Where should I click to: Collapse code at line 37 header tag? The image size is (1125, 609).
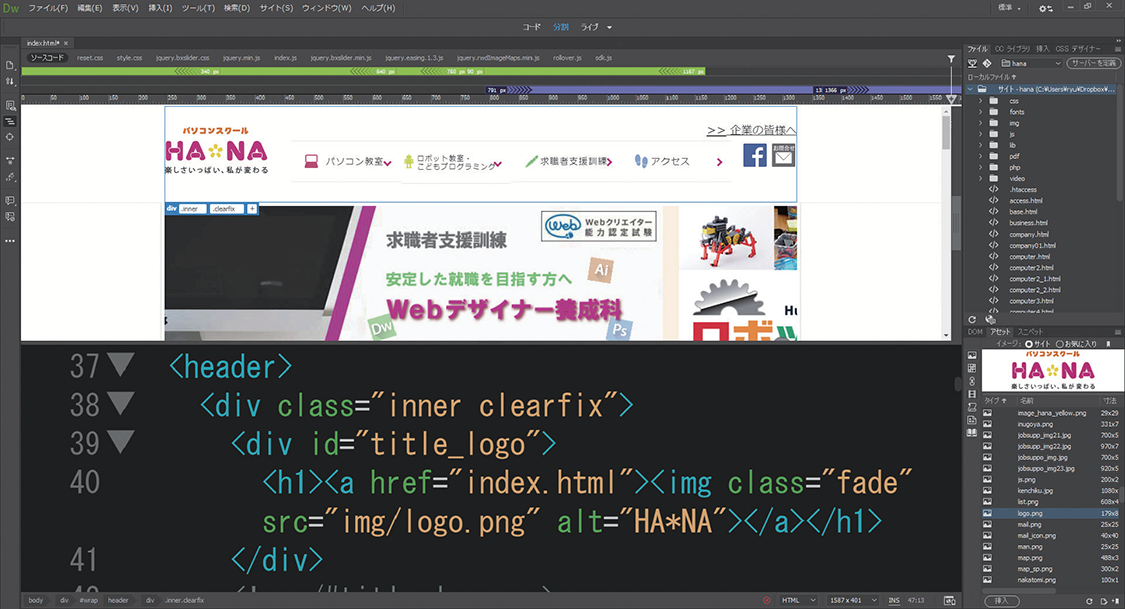[x=120, y=365]
